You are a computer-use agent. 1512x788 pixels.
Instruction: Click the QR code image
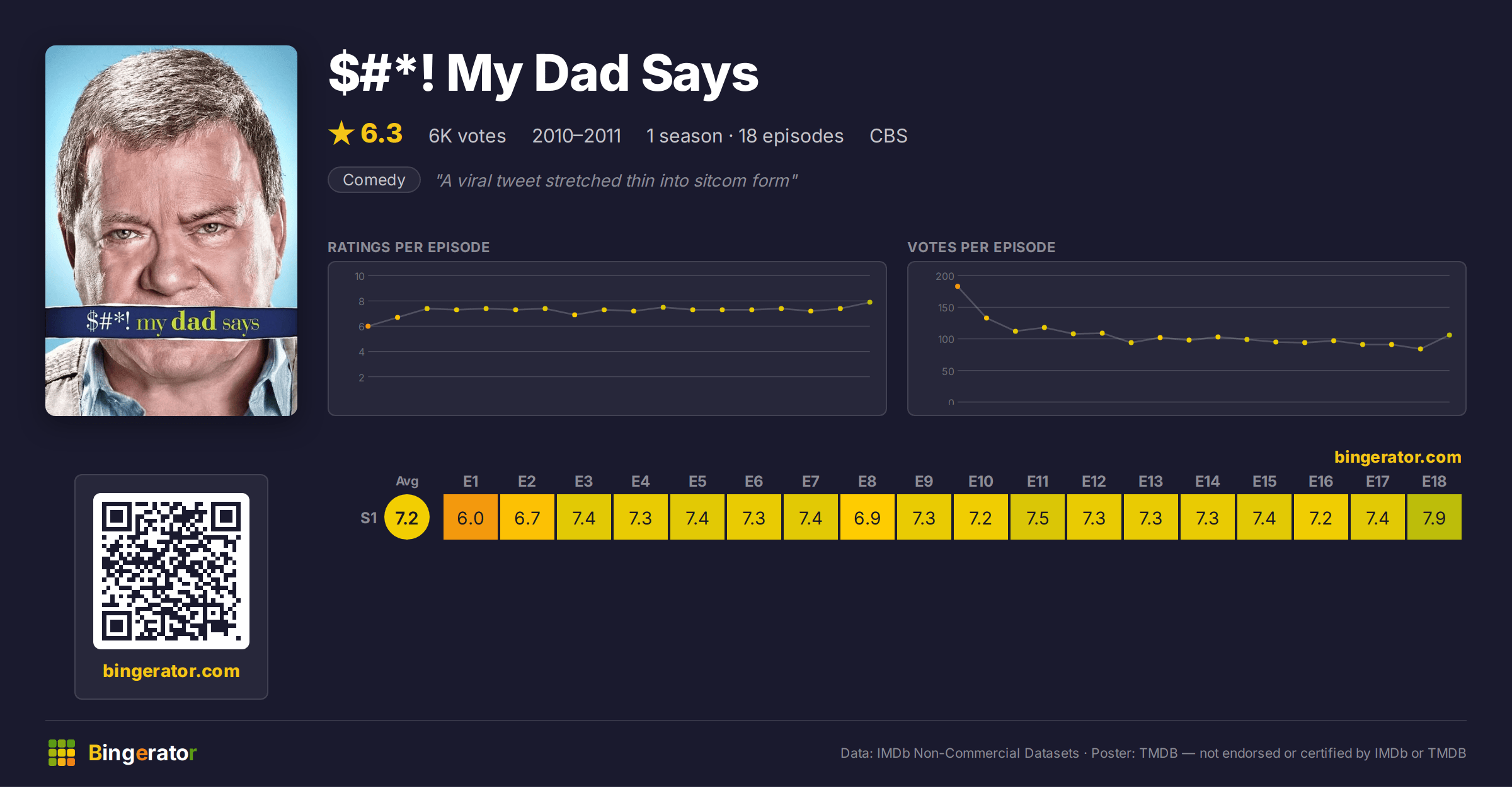click(171, 571)
